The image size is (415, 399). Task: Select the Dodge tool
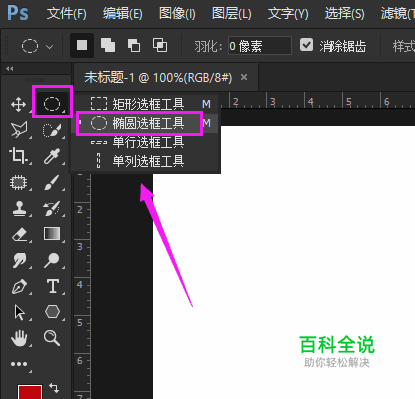pyautogui.click(x=52, y=260)
